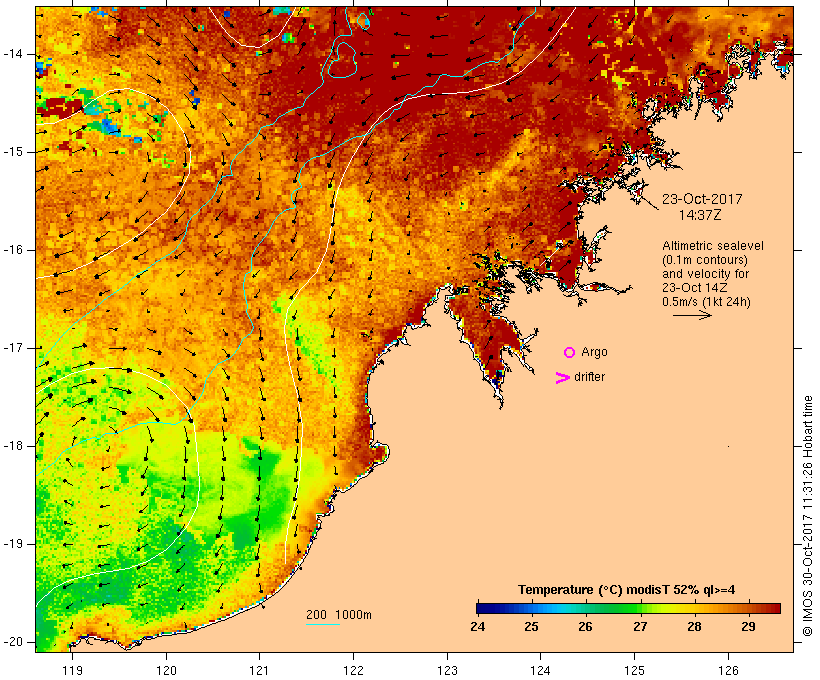The width and height of the screenshot is (820, 680).
Task: Click 'and velocity for' text line
Action: [705, 274]
